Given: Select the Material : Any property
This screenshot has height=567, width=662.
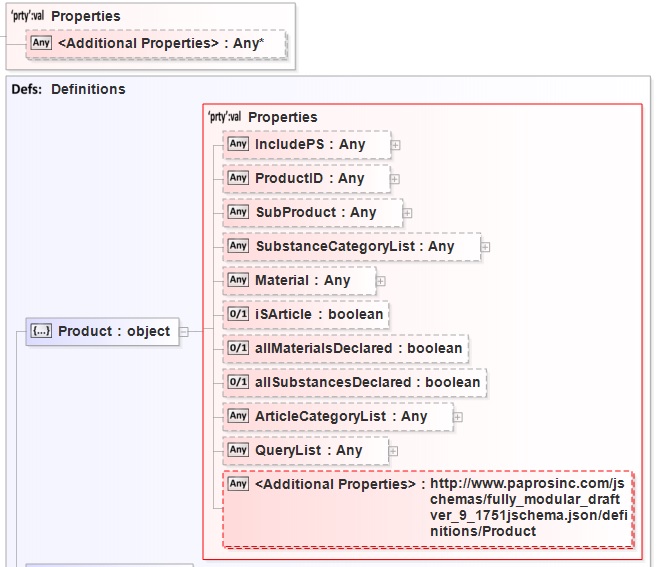Looking at the screenshot, I should click(302, 280).
